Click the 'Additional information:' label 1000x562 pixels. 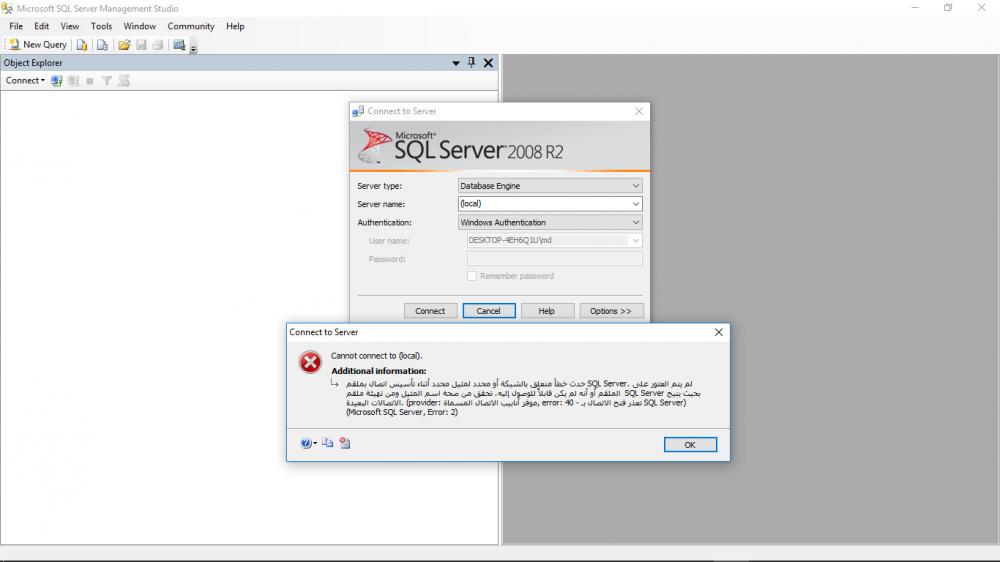click(x=379, y=371)
